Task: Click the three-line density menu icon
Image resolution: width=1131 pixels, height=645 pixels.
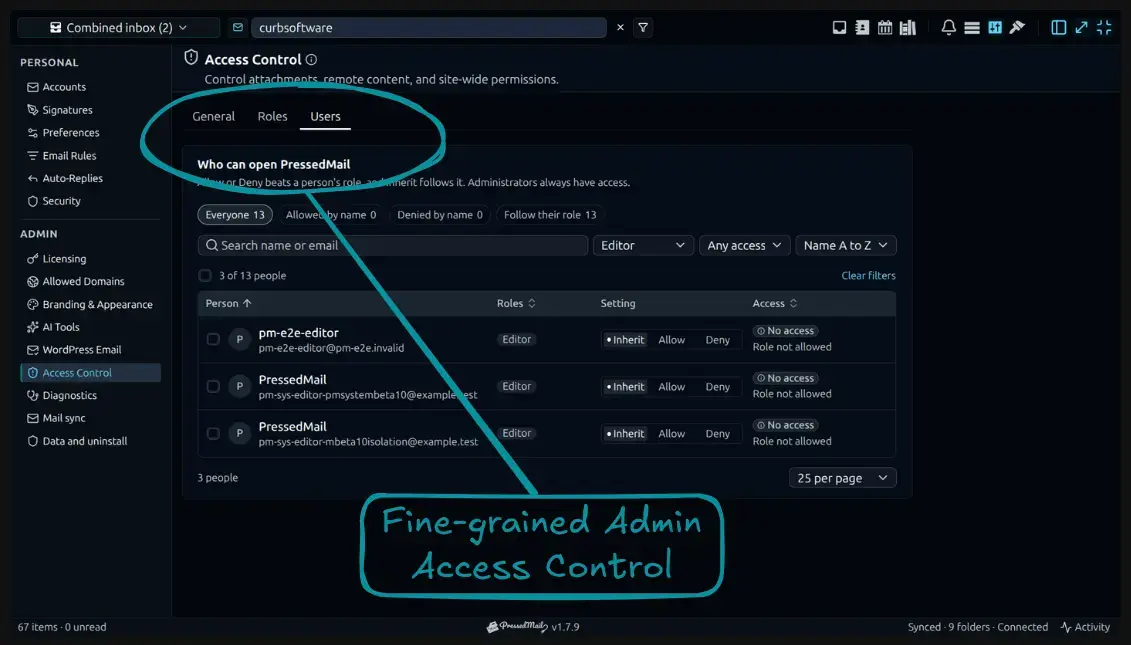Action: [972, 27]
